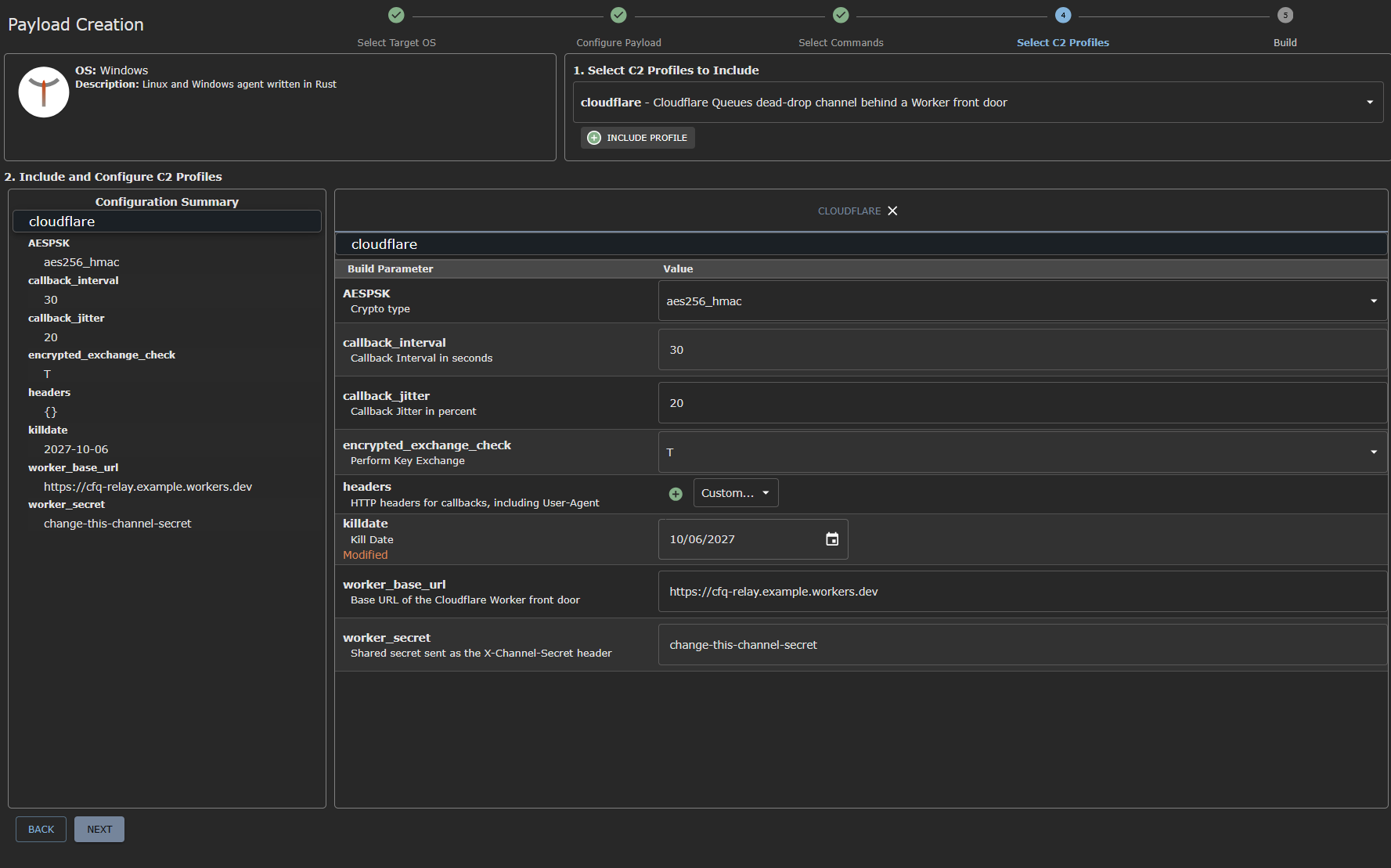The width and height of the screenshot is (1391, 868).
Task: Add a custom header with plus icon
Action: [676, 494]
